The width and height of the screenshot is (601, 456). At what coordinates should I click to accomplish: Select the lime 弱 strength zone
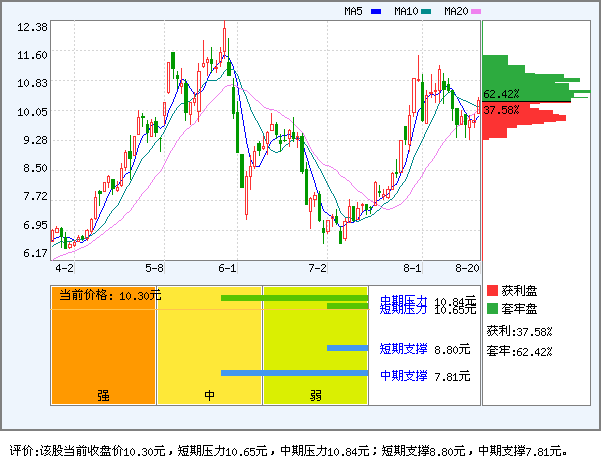click(x=315, y=345)
